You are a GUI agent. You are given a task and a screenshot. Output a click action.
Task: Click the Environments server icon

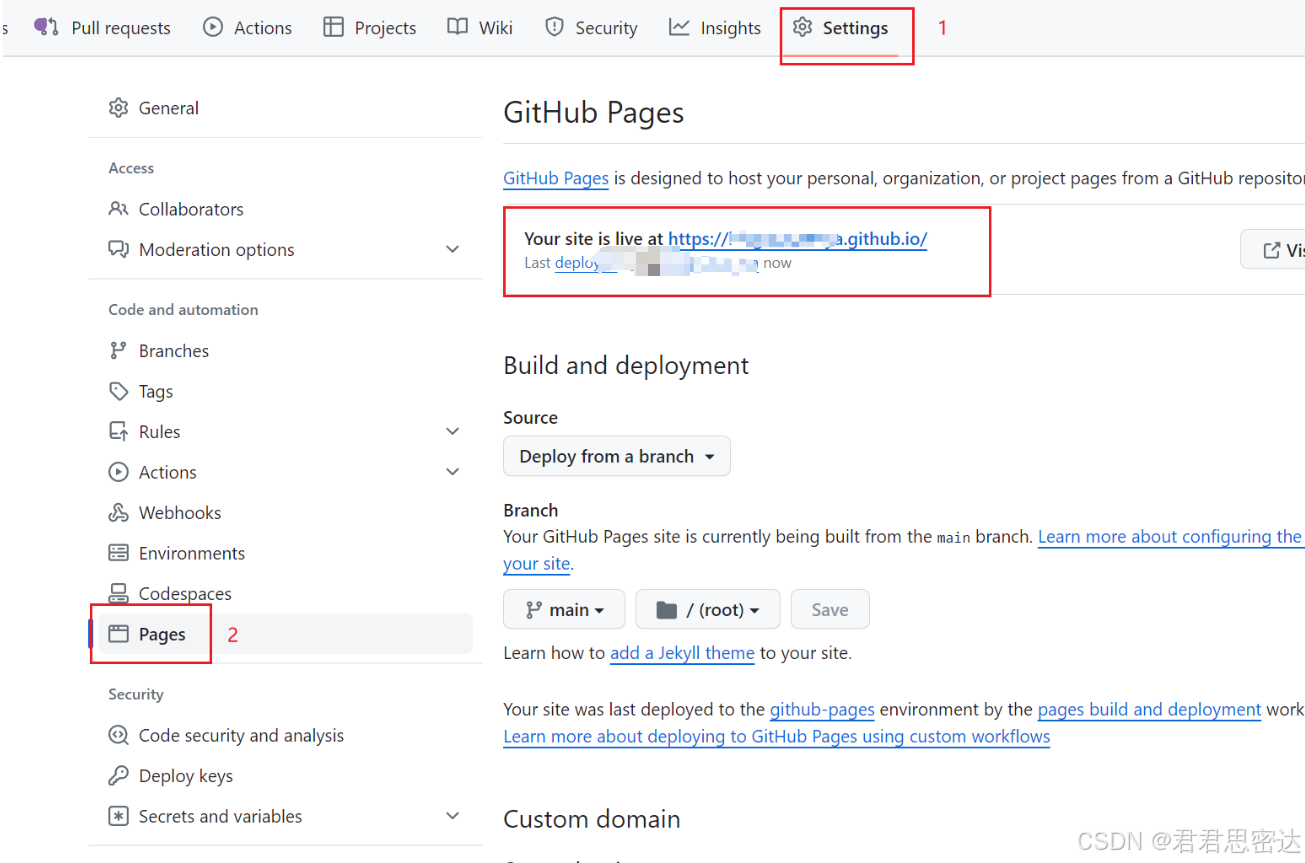[x=119, y=553]
